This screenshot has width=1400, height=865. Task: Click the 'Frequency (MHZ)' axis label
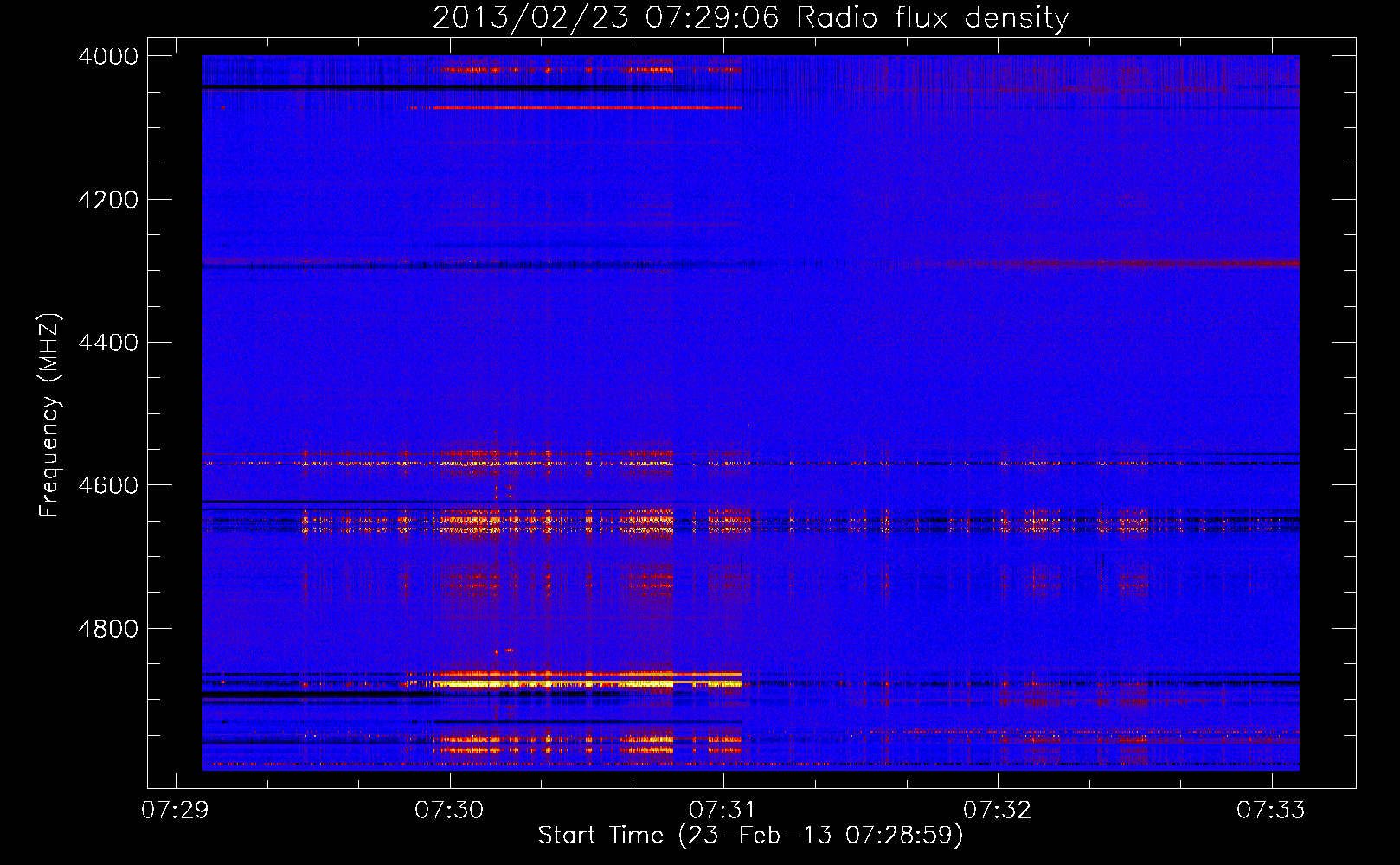49,415
